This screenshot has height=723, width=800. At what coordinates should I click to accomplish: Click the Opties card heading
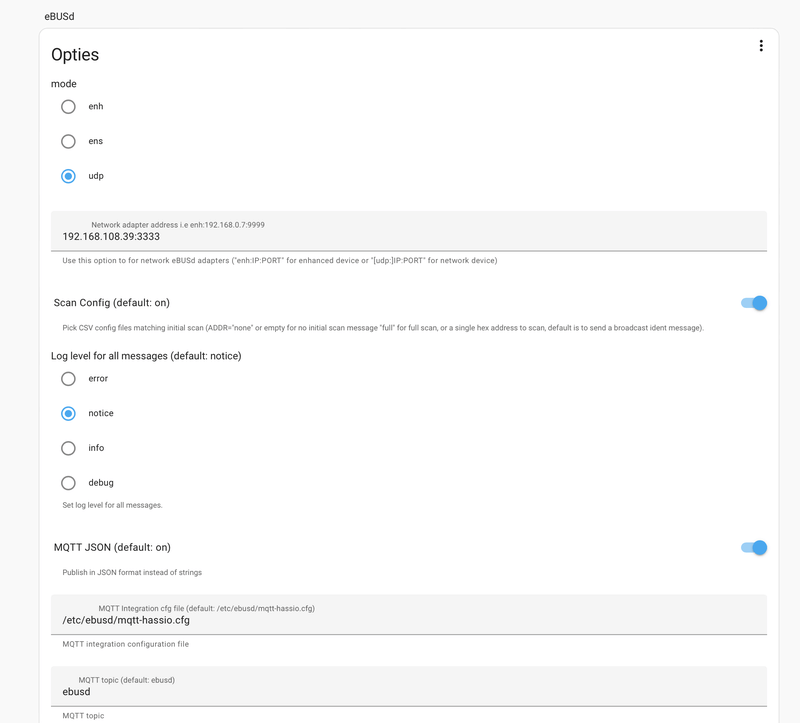point(75,55)
